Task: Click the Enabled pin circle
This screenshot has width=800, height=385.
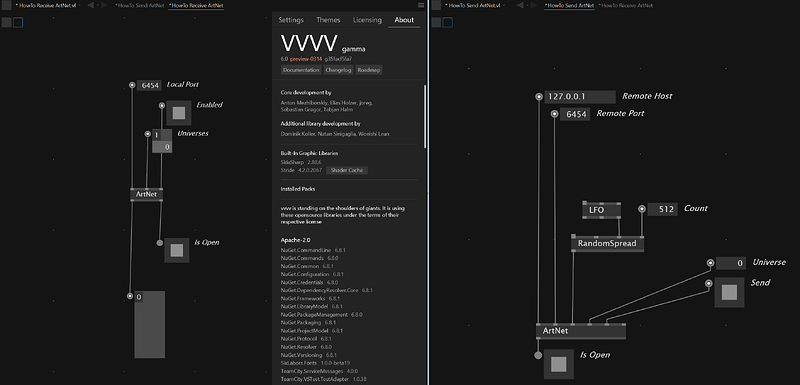Action: pos(162,106)
